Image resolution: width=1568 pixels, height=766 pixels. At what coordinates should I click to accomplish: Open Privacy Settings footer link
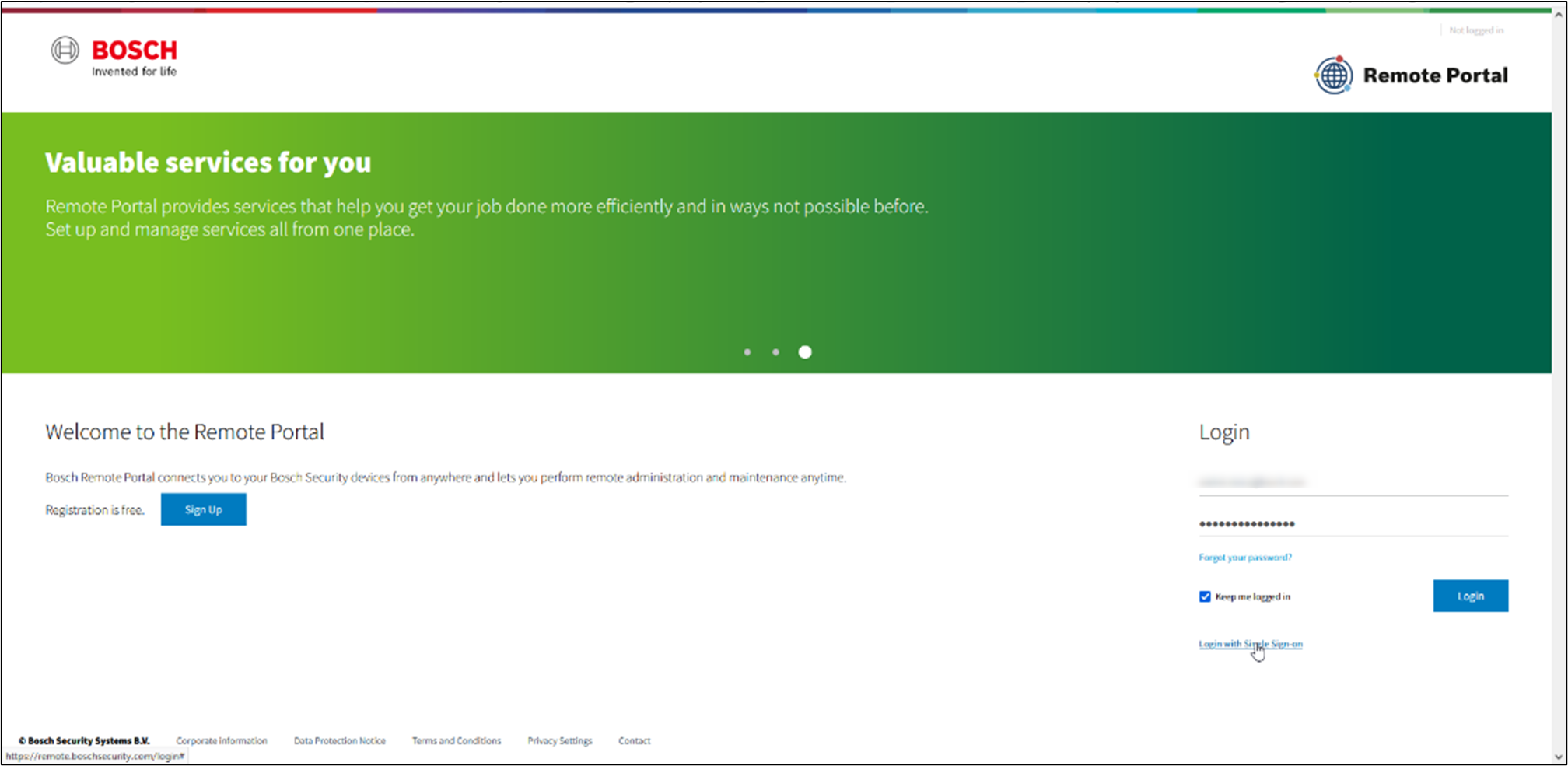[x=560, y=741]
